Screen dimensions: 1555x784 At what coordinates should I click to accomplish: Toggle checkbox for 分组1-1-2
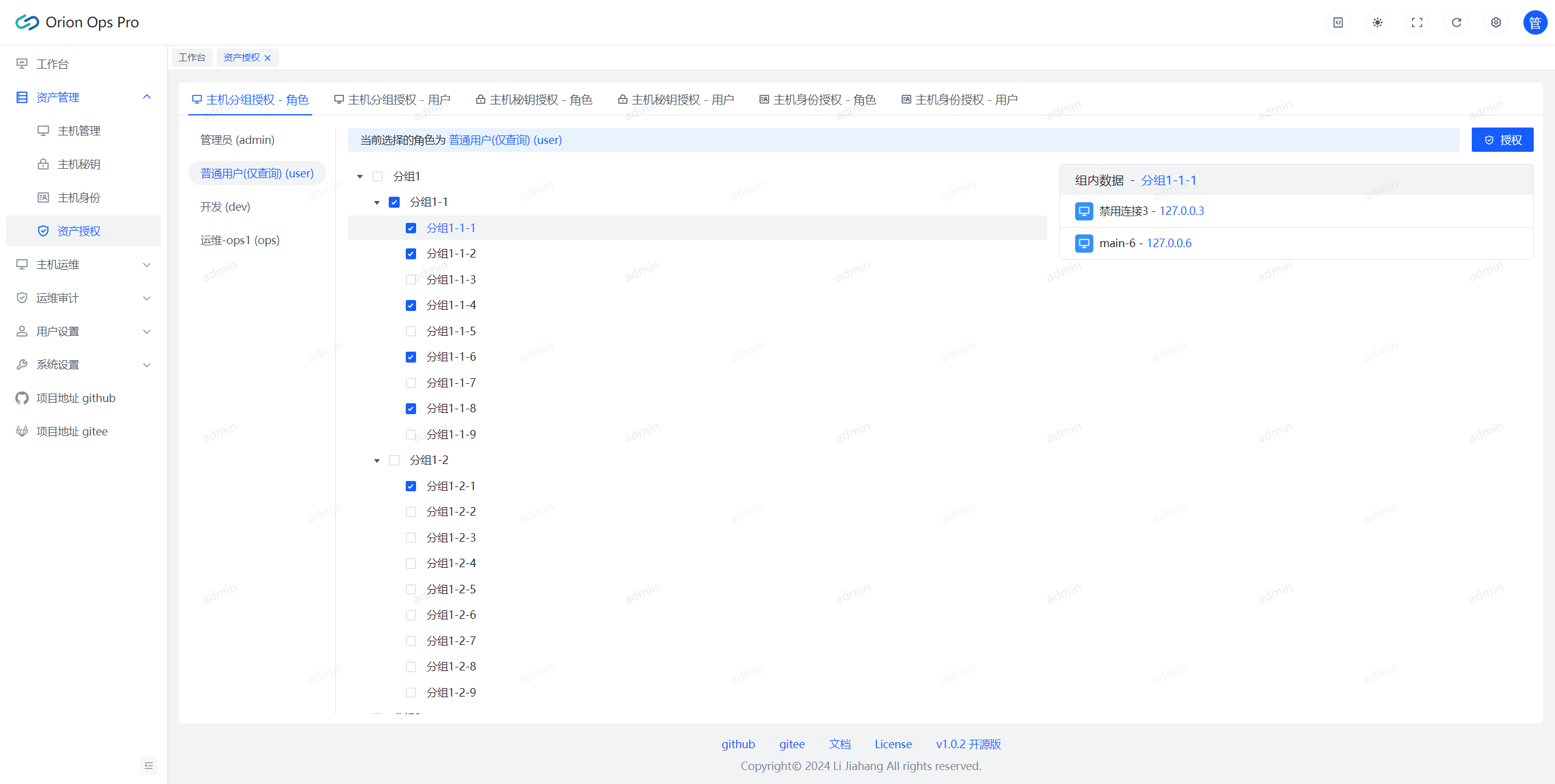click(x=411, y=253)
